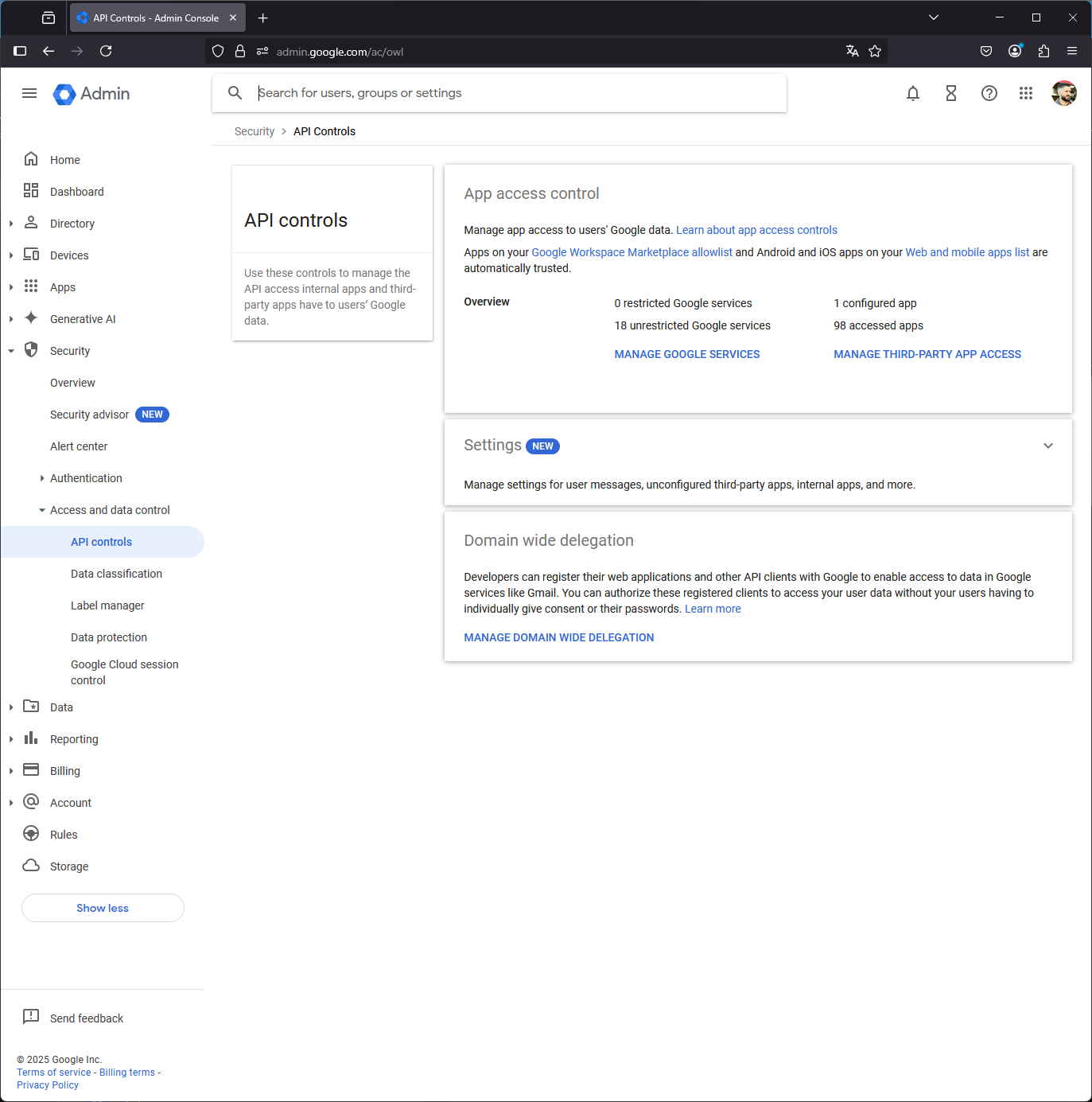Open the Google apps grid
1092x1102 pixels.
[1026, 93]
